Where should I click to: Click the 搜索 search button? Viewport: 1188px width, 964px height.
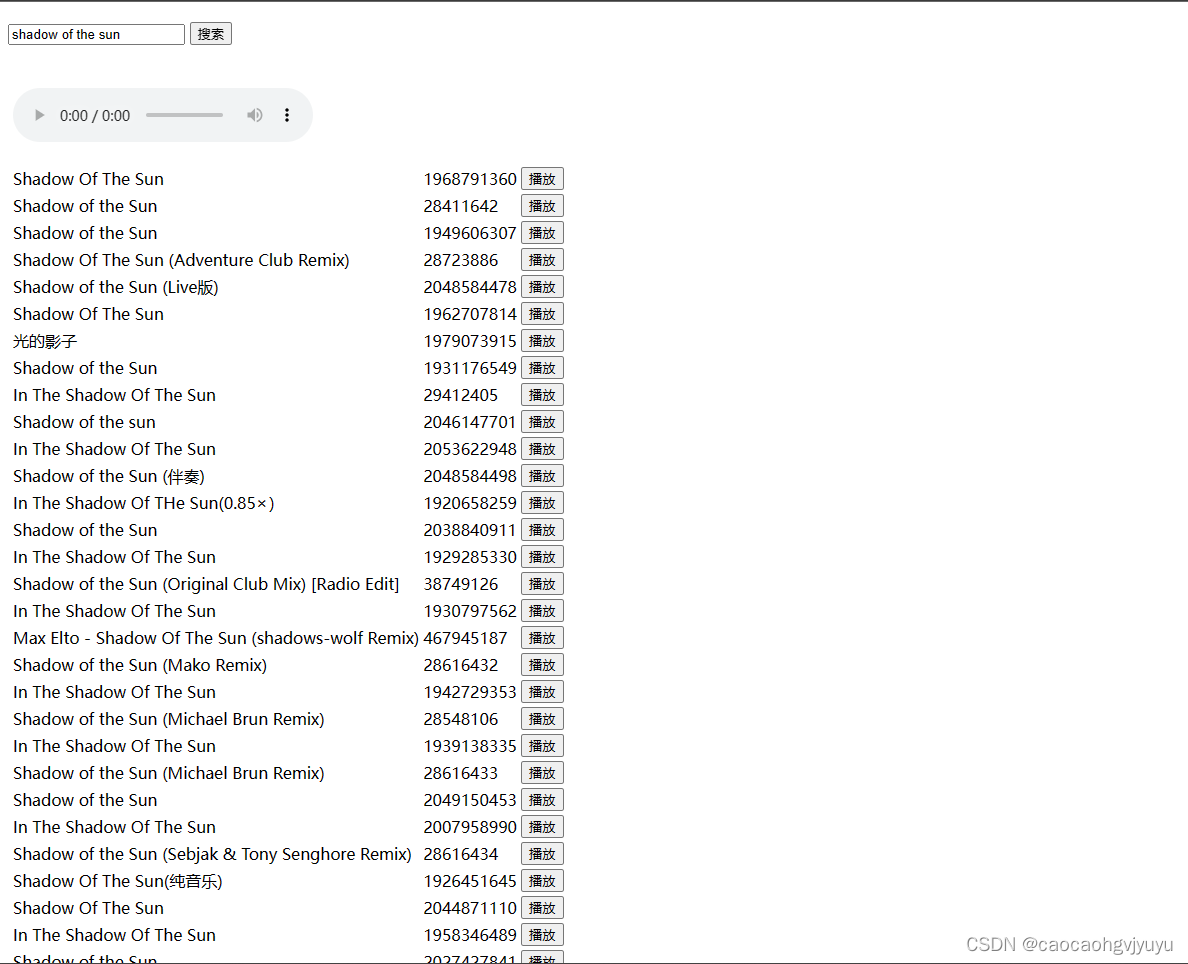211,34
